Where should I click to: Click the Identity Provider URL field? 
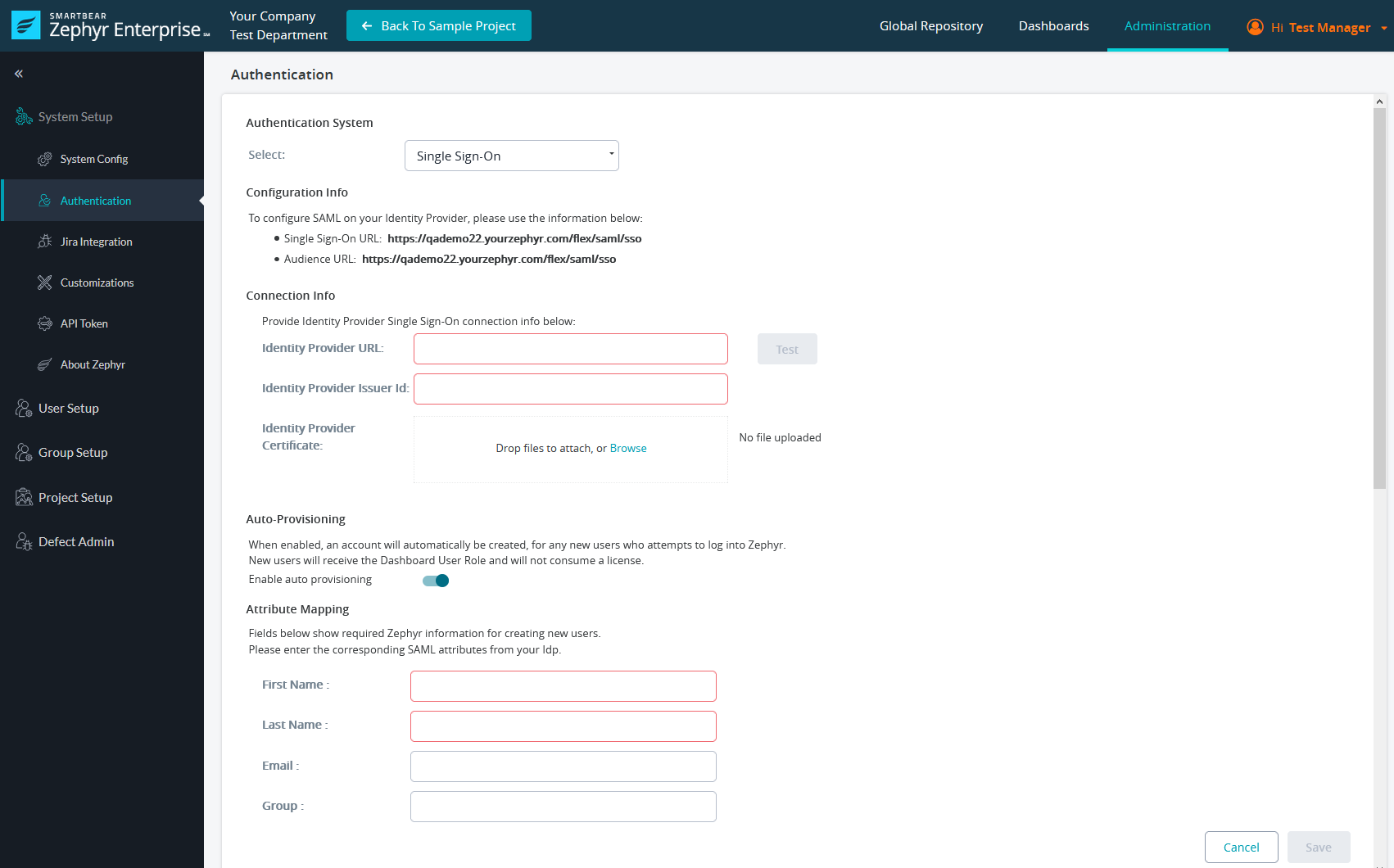pyautogui.click(x=570, y=349)
